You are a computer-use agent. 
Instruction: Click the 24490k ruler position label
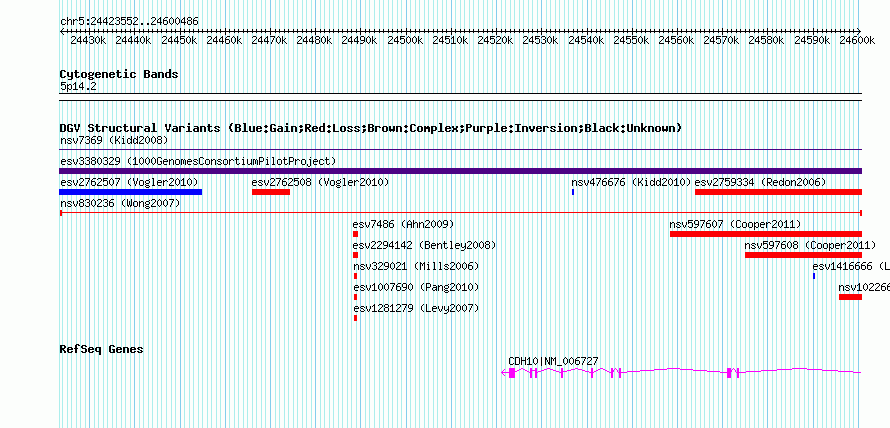[x=359, y=40]
